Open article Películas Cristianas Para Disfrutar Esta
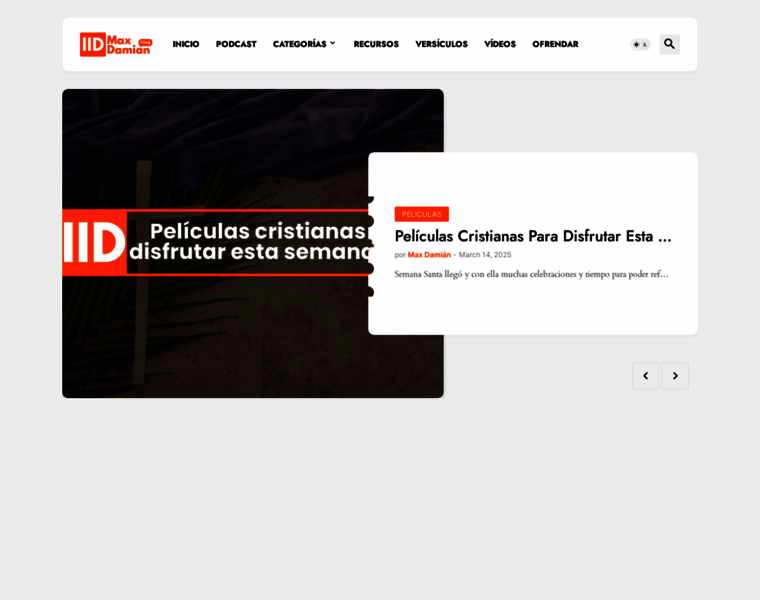This screenshot has height=600, width=760. (533, 236)
